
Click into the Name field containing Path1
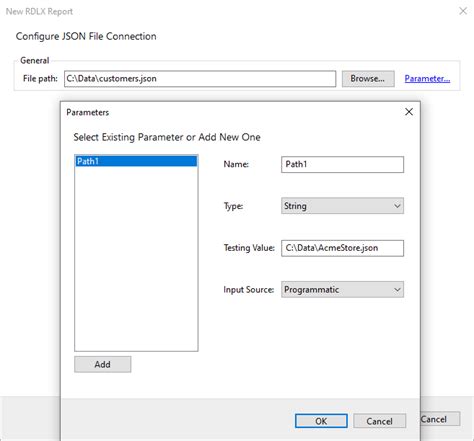342,164
